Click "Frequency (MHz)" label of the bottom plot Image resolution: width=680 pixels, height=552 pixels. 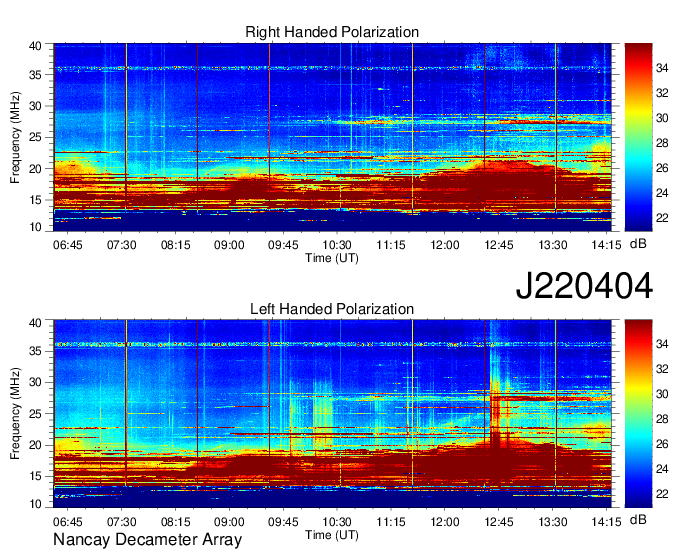(15, 414)
